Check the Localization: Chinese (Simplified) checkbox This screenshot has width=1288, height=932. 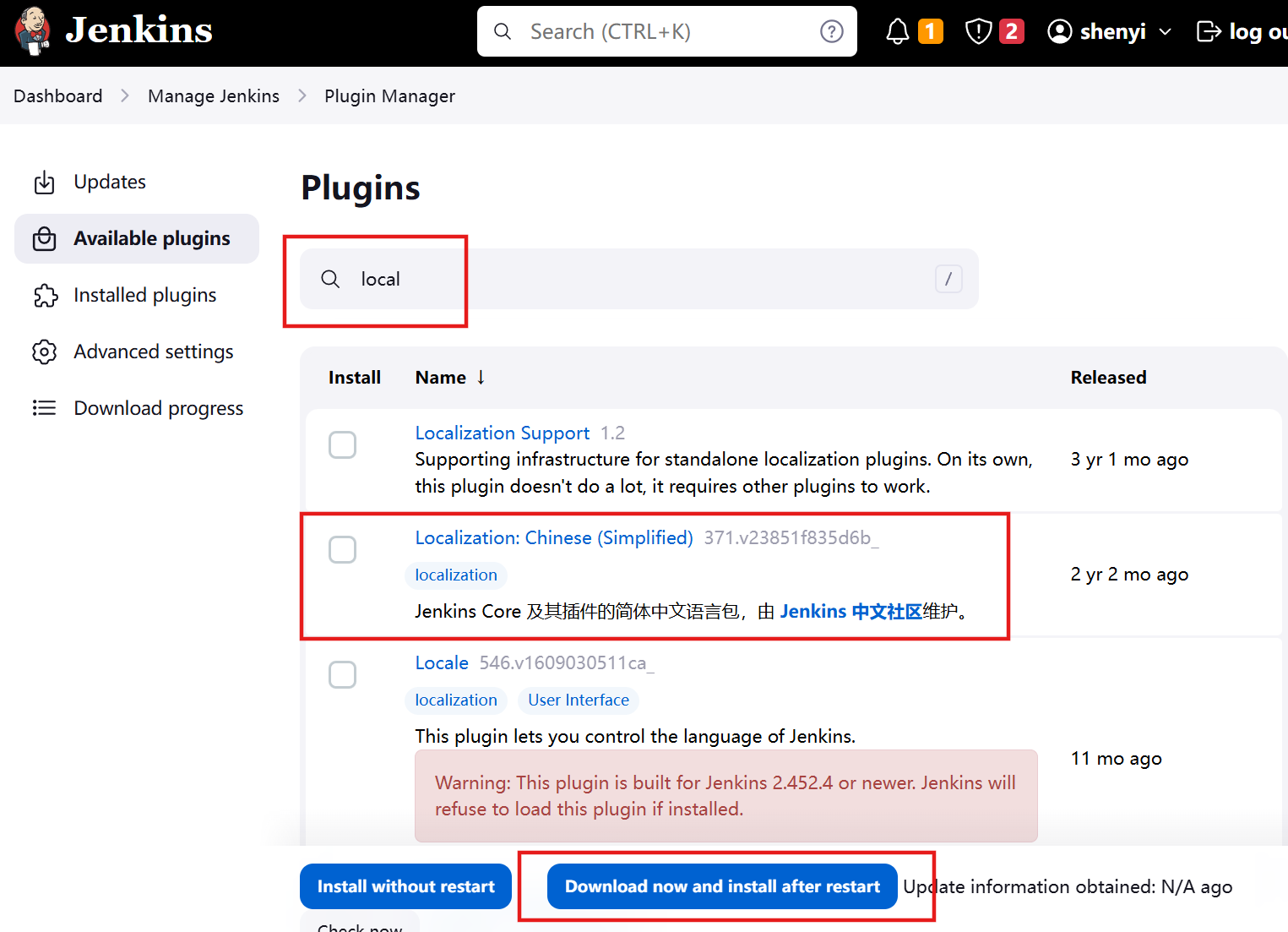tap(342, 549)
